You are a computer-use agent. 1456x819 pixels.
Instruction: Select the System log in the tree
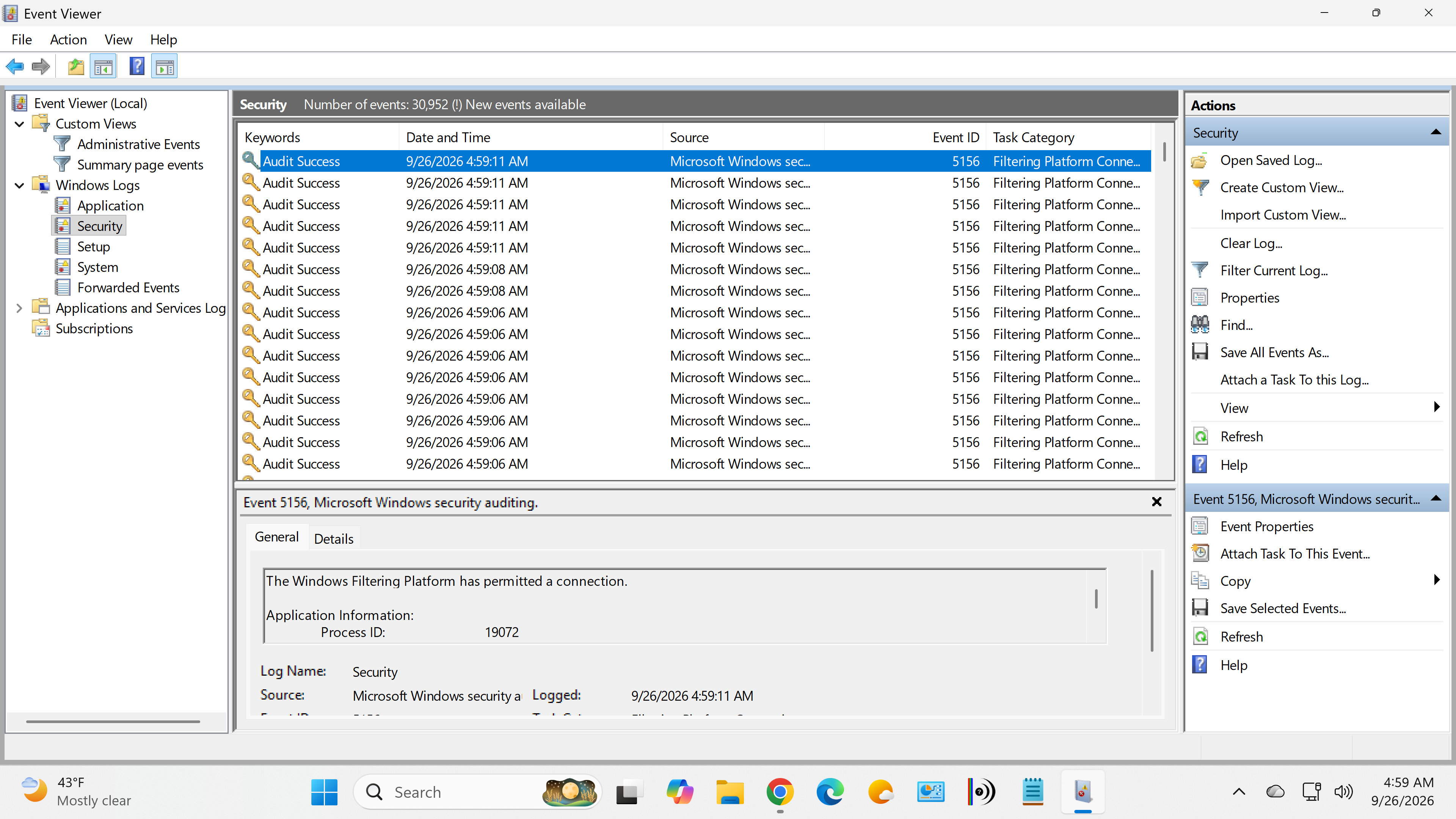click(x=97, y=267)
